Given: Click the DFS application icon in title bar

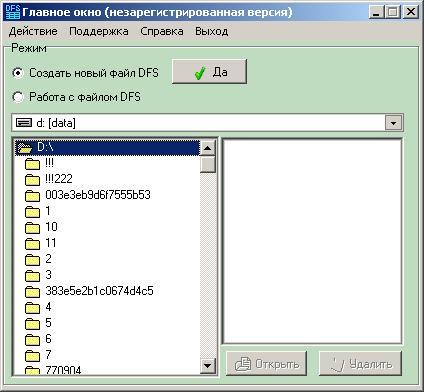Looking at the screenshot, I should coord(13,12).
